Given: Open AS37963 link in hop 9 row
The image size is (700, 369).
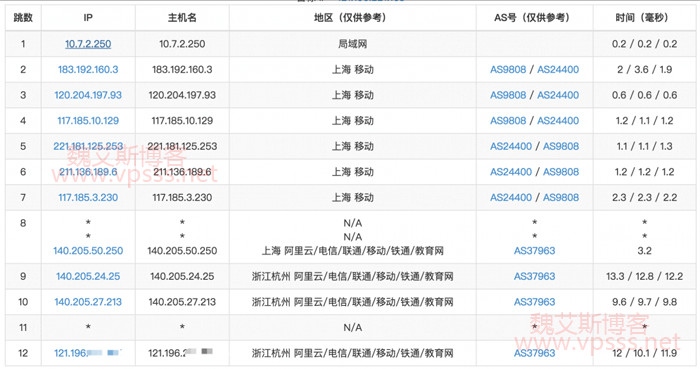Looking at the screenshot, I should point(534,276).
